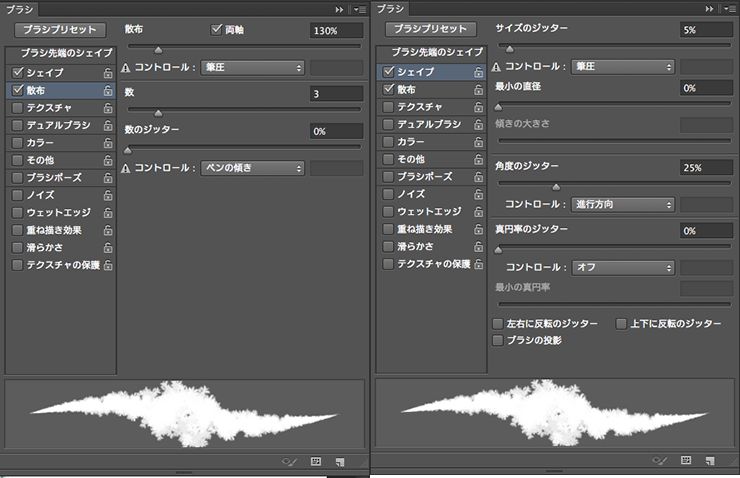Click the lock icon beside テクスチャ in left panel
Viewport: 740px width, 478px height.
pos(107,108)
